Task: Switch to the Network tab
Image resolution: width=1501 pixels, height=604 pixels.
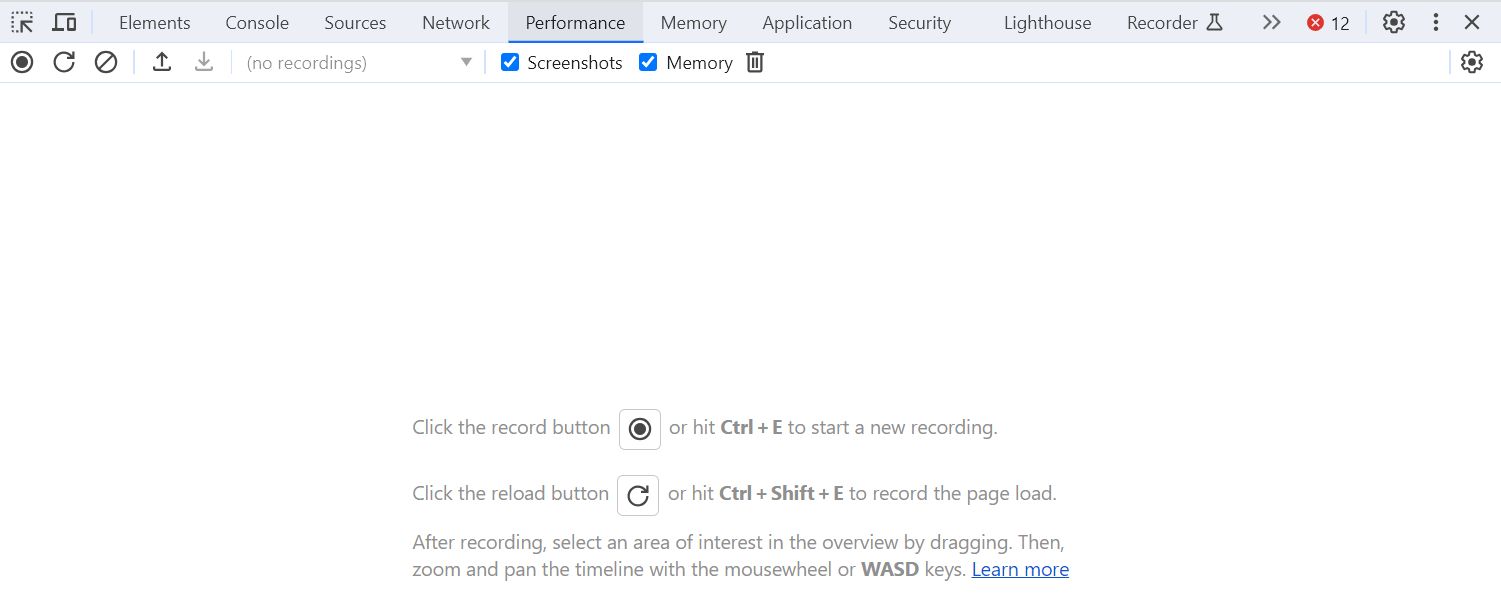Action: coord(456,22)
